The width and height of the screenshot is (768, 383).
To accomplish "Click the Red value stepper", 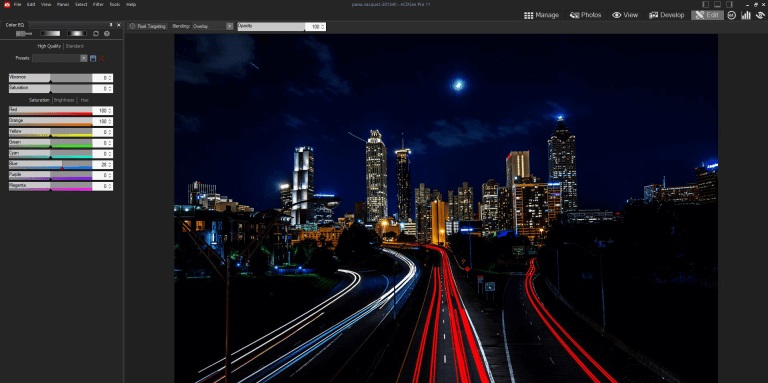I will (110, 111).
